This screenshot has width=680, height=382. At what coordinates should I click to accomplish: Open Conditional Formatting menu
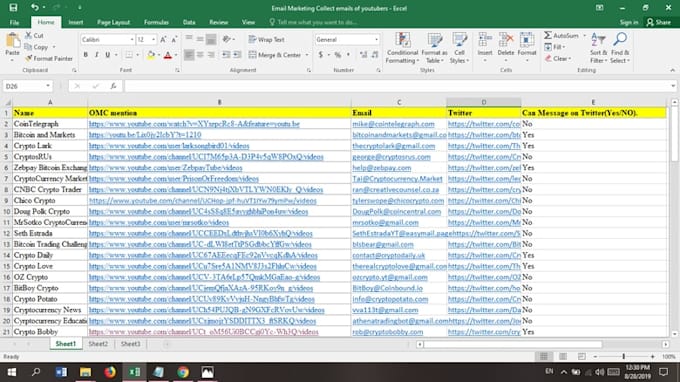[402, 48]
